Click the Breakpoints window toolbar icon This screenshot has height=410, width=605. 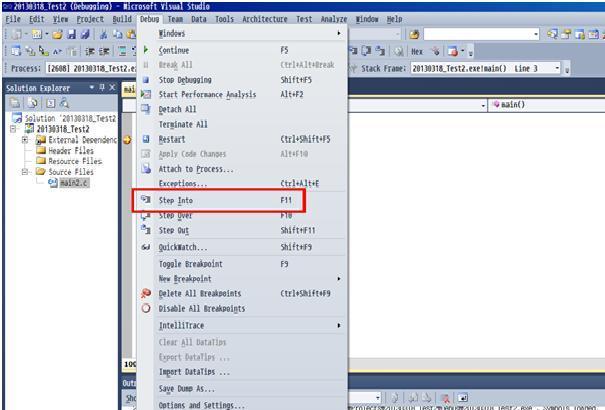[x=453, y=51]
